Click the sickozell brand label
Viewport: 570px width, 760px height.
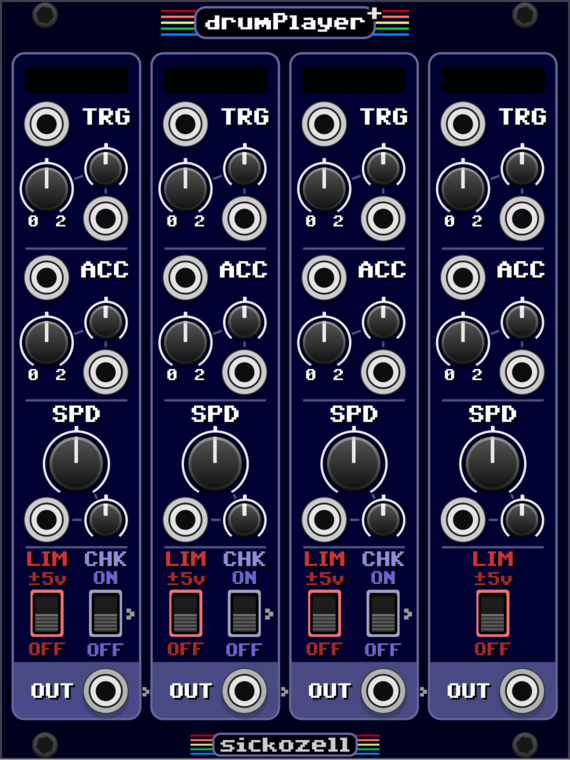click(x=285, y=744)
